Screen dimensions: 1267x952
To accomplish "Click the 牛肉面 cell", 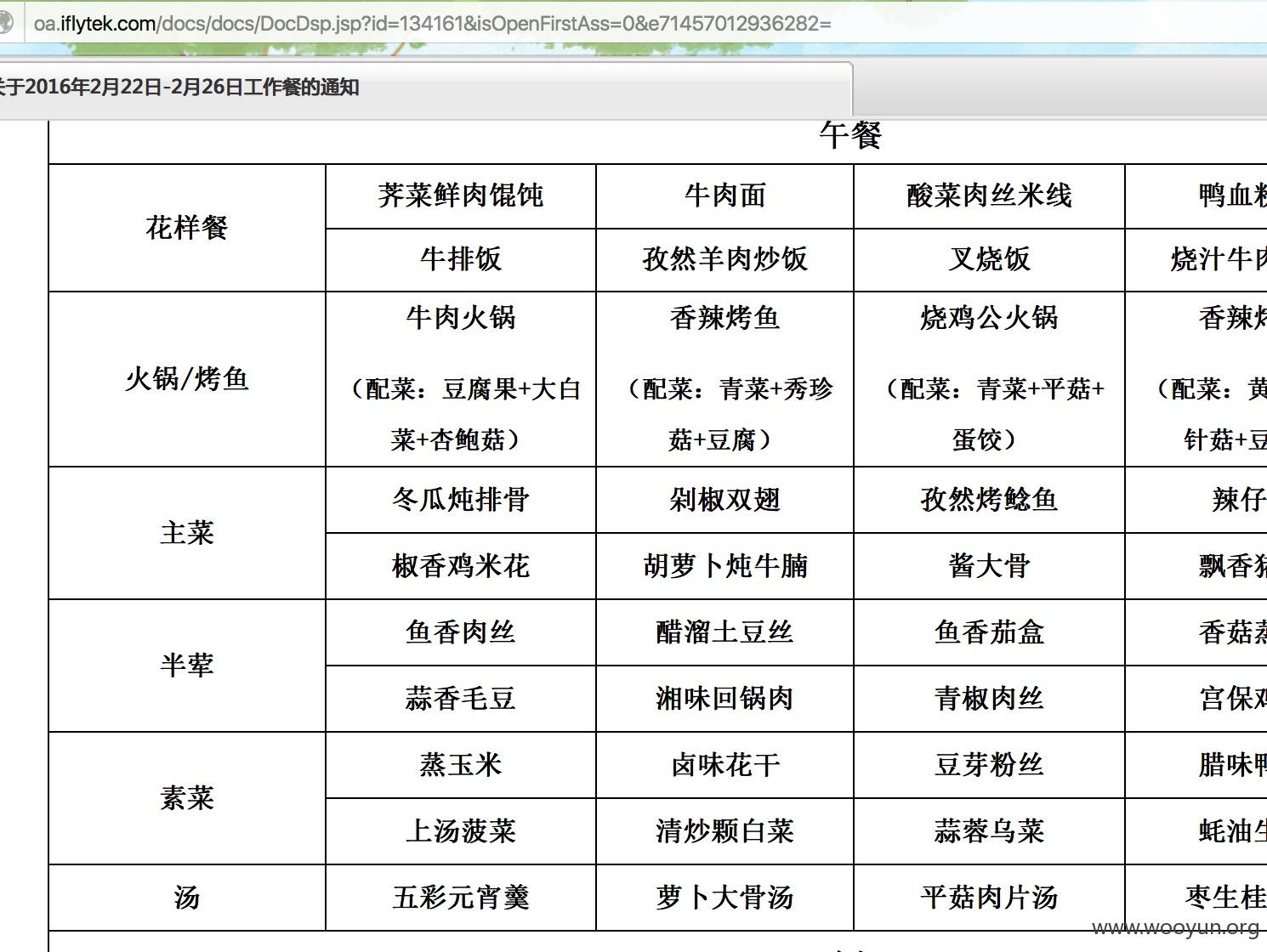I will coord(725,196).
